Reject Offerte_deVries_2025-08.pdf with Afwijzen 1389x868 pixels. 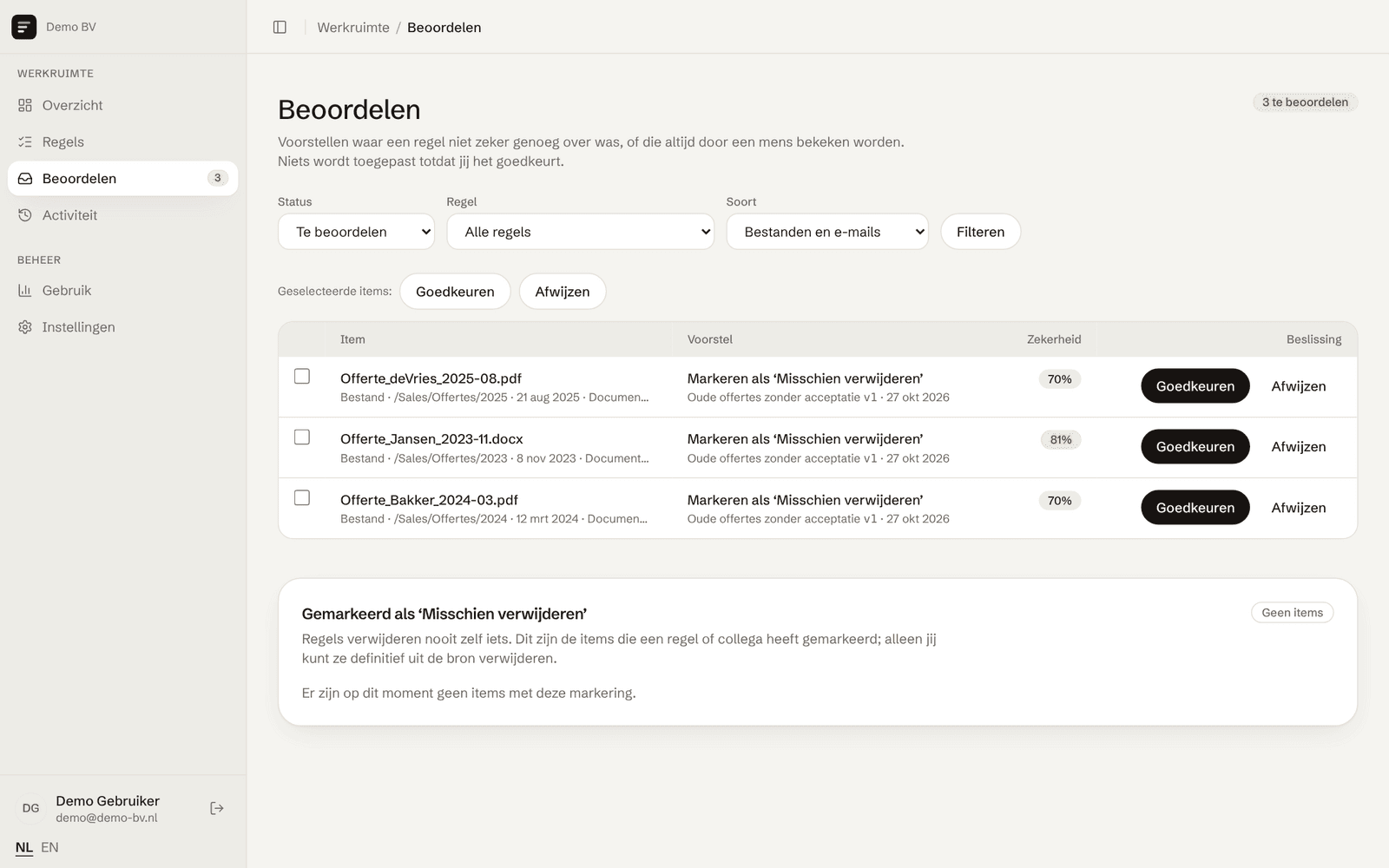[x=1299, y=386]
